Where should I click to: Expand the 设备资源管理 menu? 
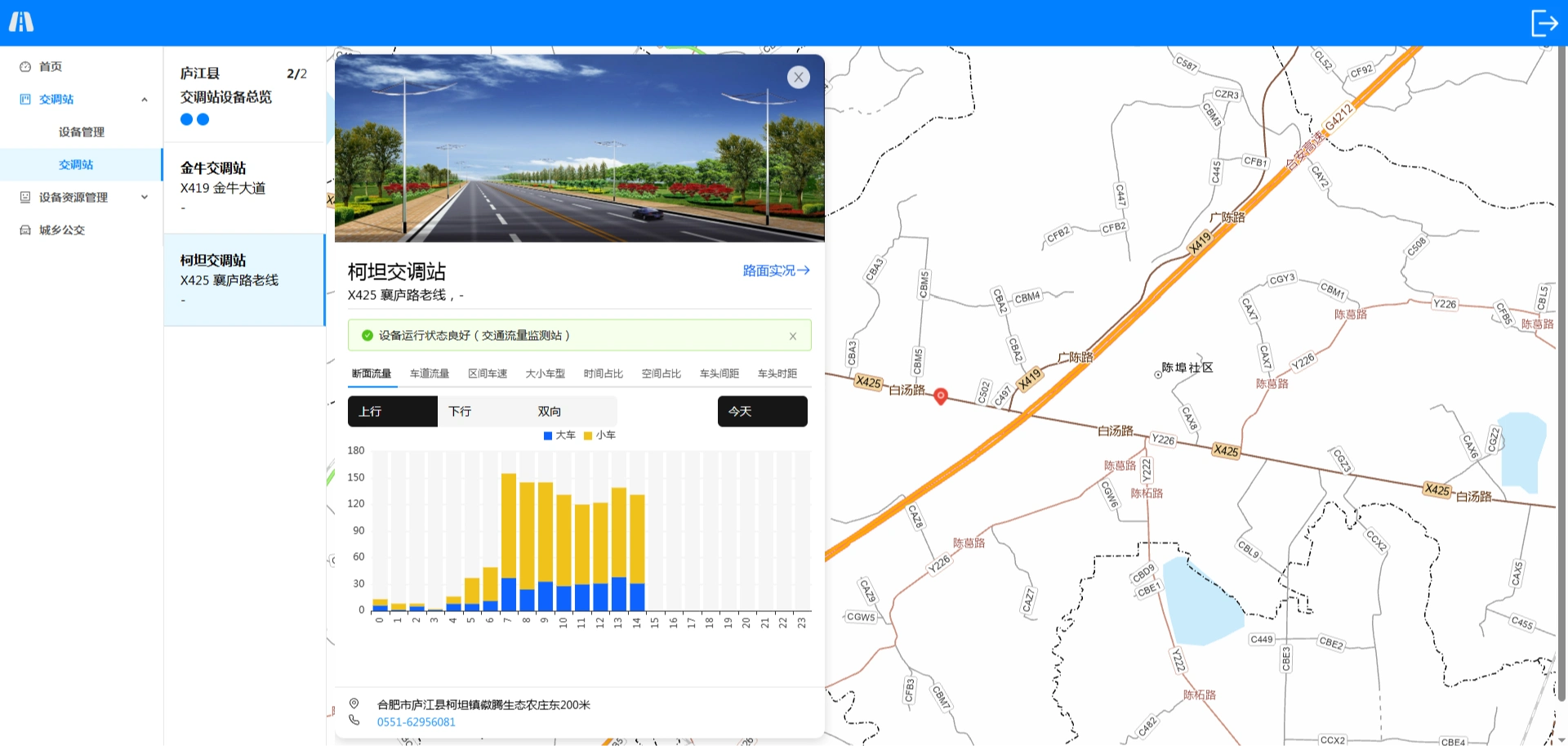click(x=145, y=198)
